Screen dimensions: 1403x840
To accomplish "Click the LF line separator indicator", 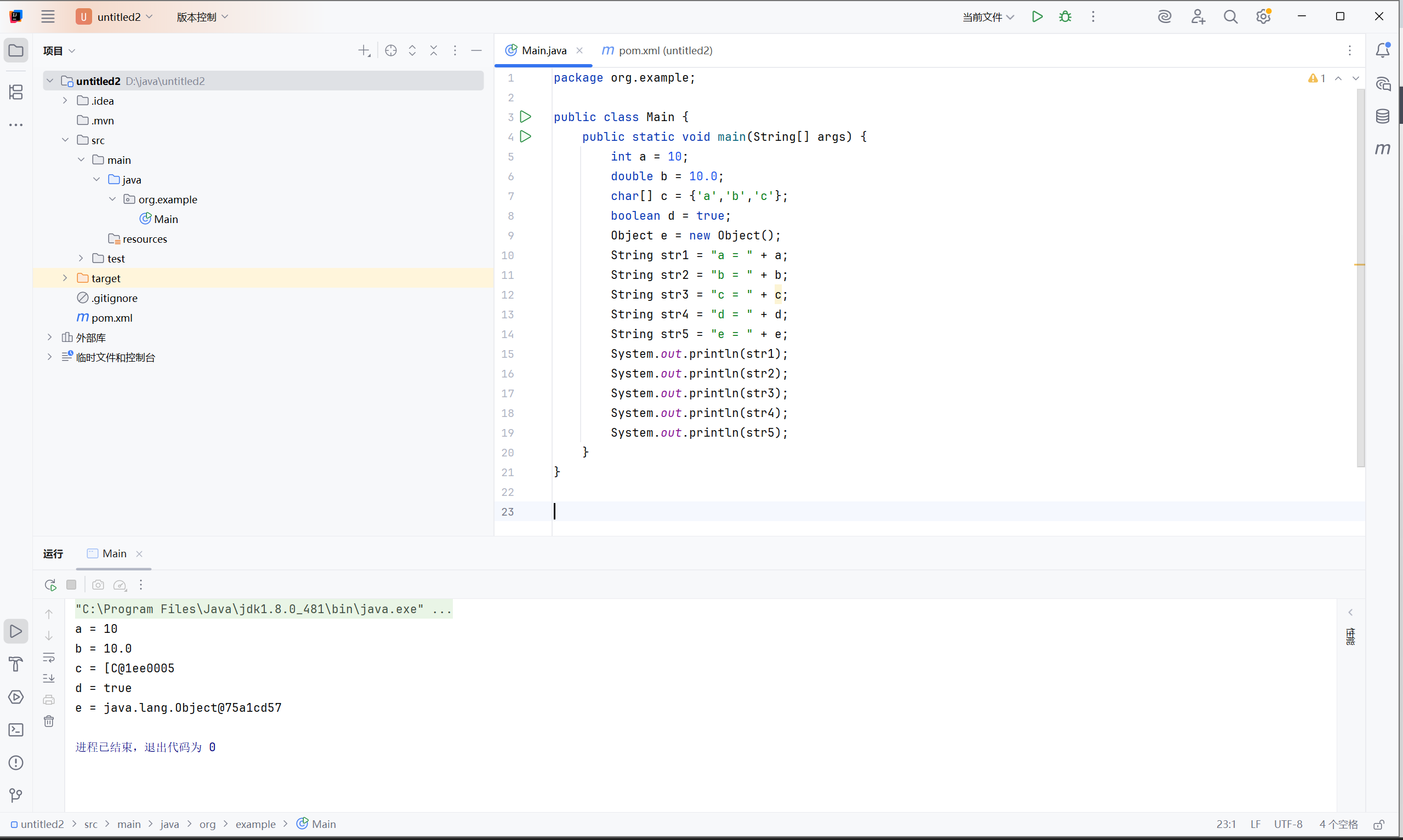I will [1255, 824].
